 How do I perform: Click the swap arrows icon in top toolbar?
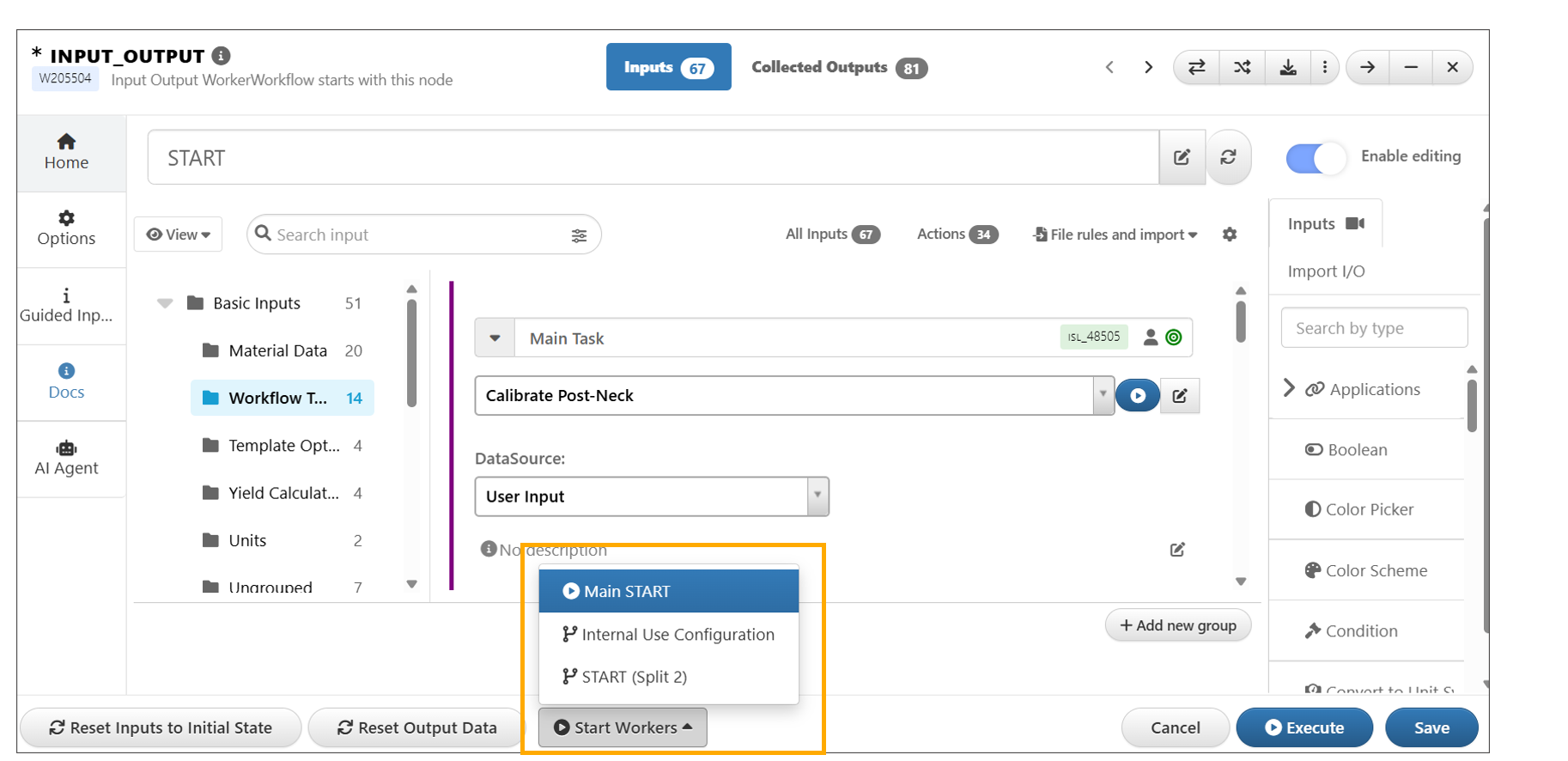(1196, 67)
